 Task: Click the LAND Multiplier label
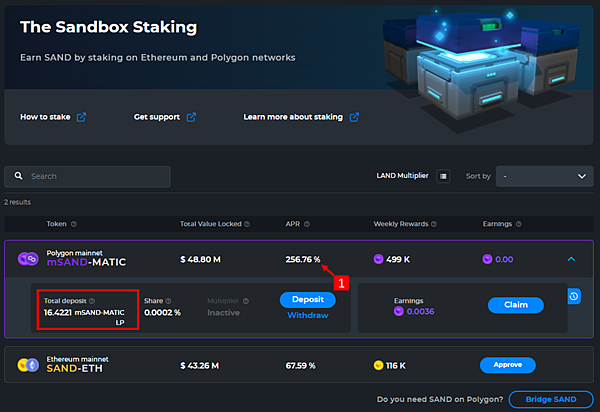click(x=402, y=176)
